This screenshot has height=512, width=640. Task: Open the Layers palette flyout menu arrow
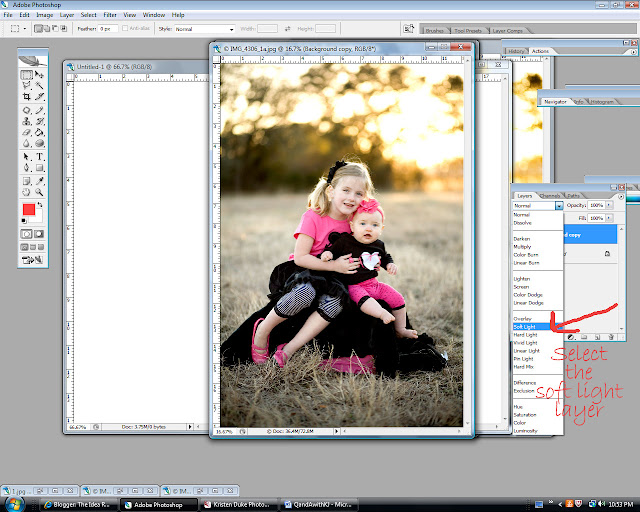tap(621, 196)
